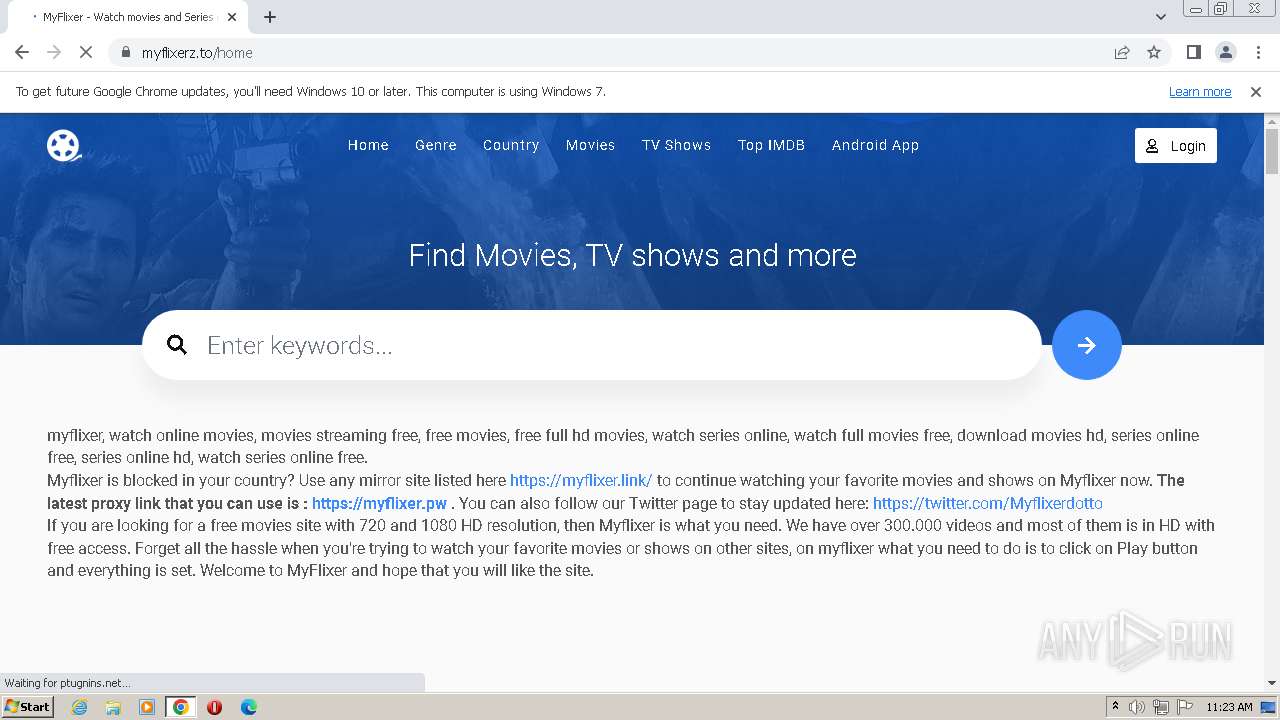The height and width of the screenshot is (720, 1280).
Task: Go back with the browser back arrow
Action: [22, 52]
